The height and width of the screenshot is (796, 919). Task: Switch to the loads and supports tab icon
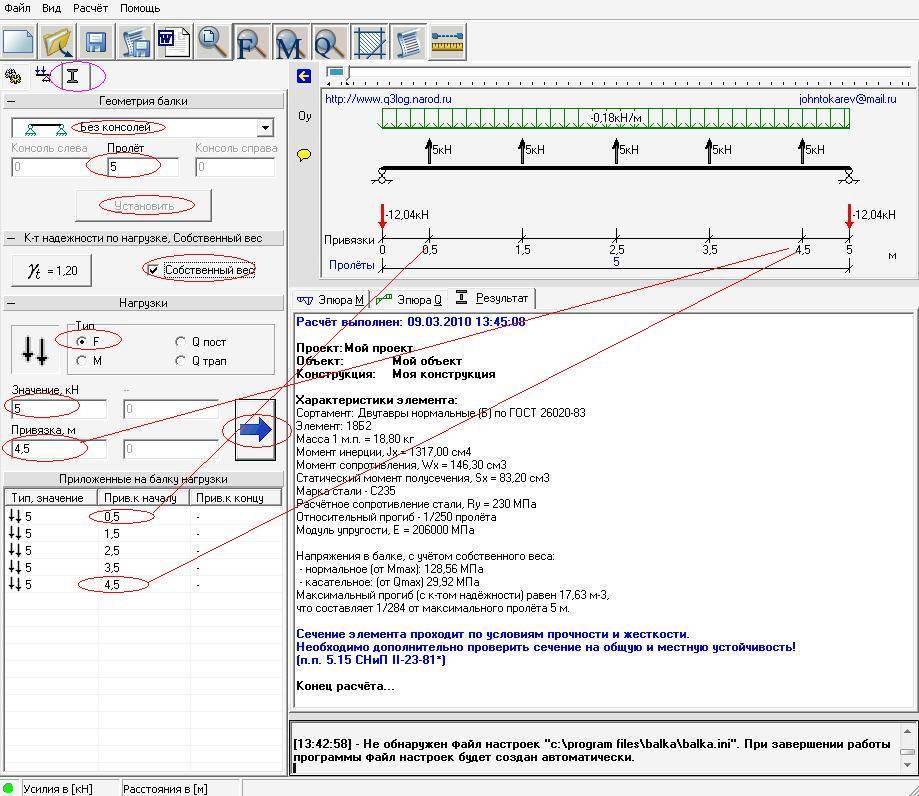(43, 76)
